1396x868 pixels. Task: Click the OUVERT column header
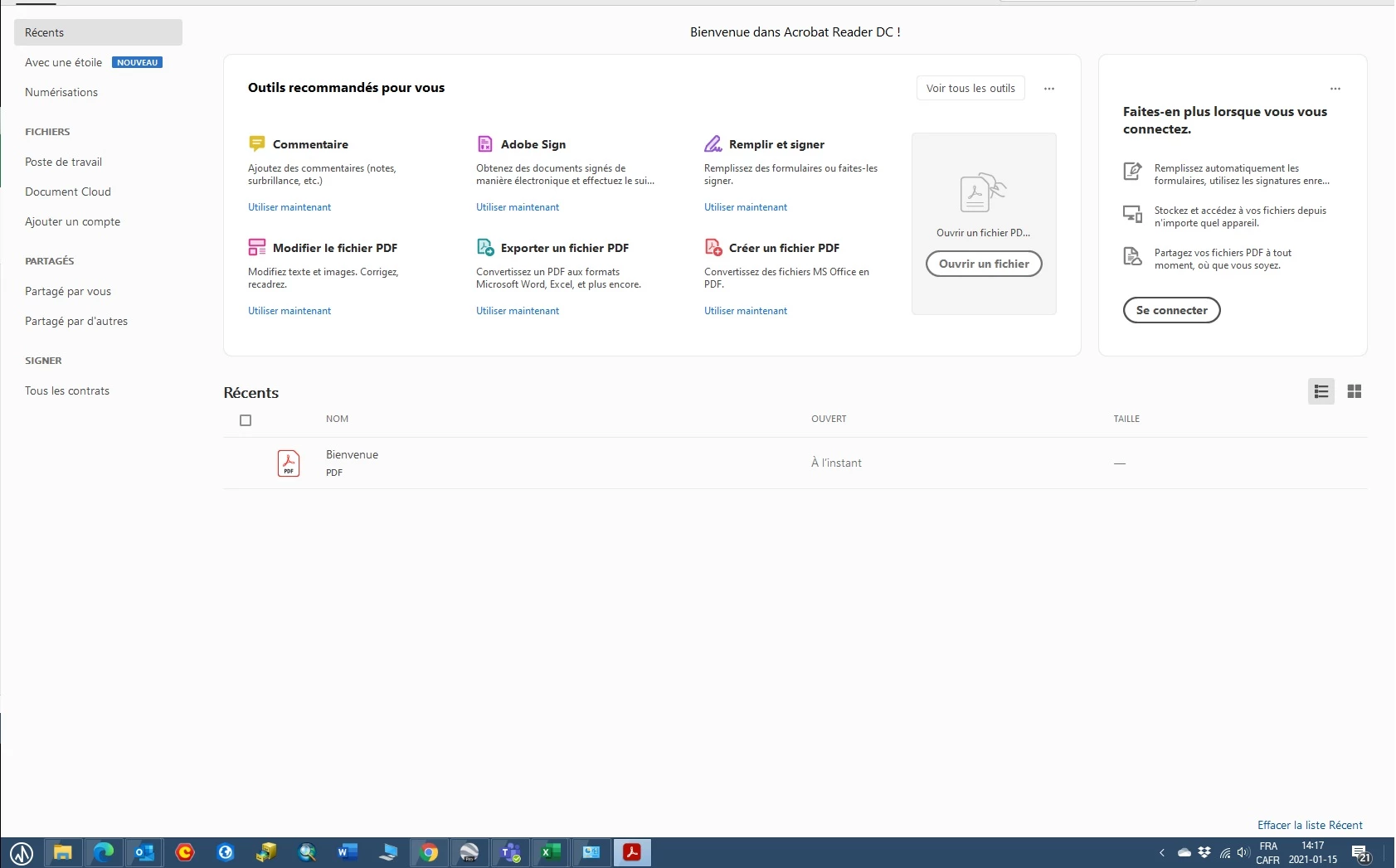click(x=829, y=419)
